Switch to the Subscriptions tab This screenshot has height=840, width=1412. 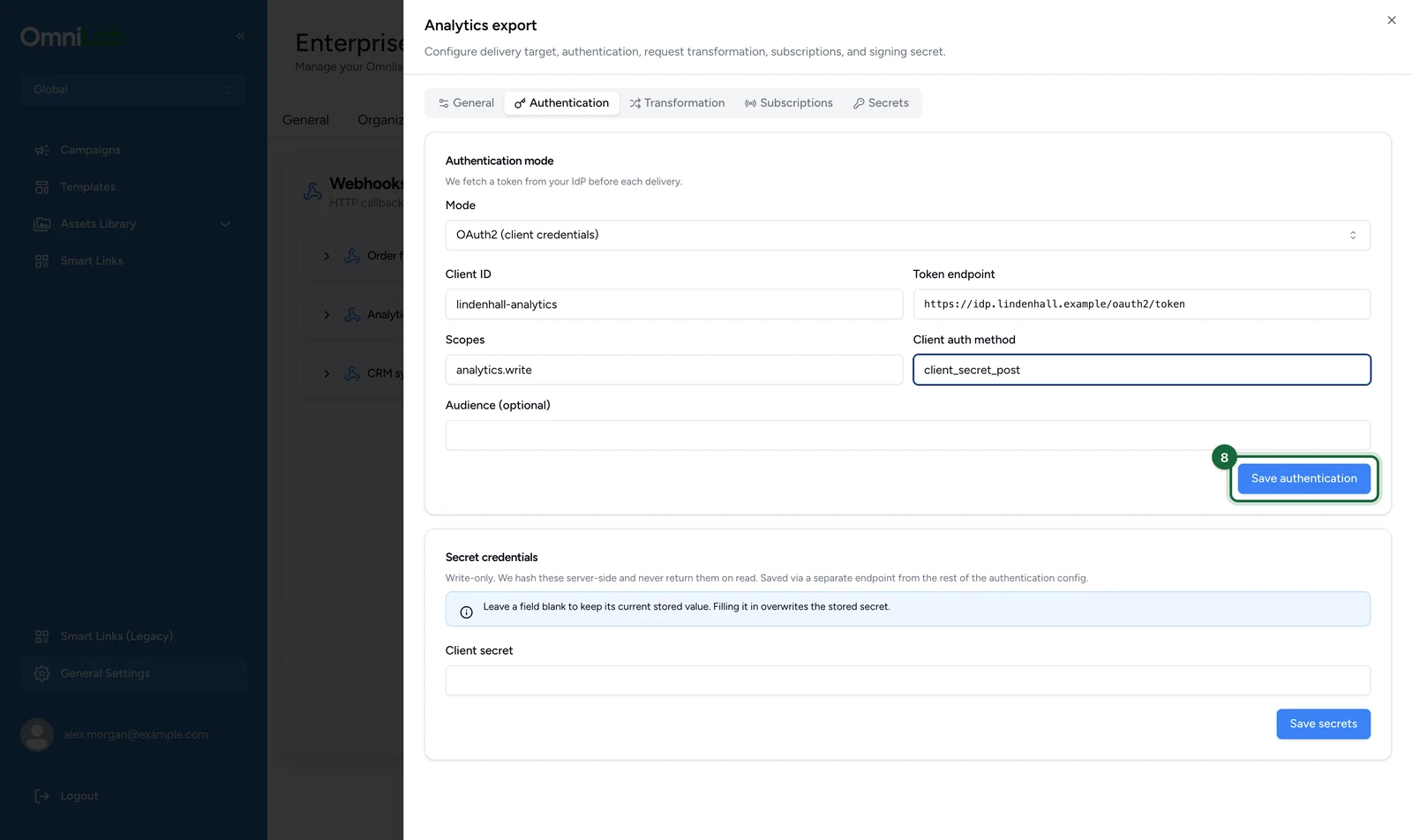(x=789, y=103)
